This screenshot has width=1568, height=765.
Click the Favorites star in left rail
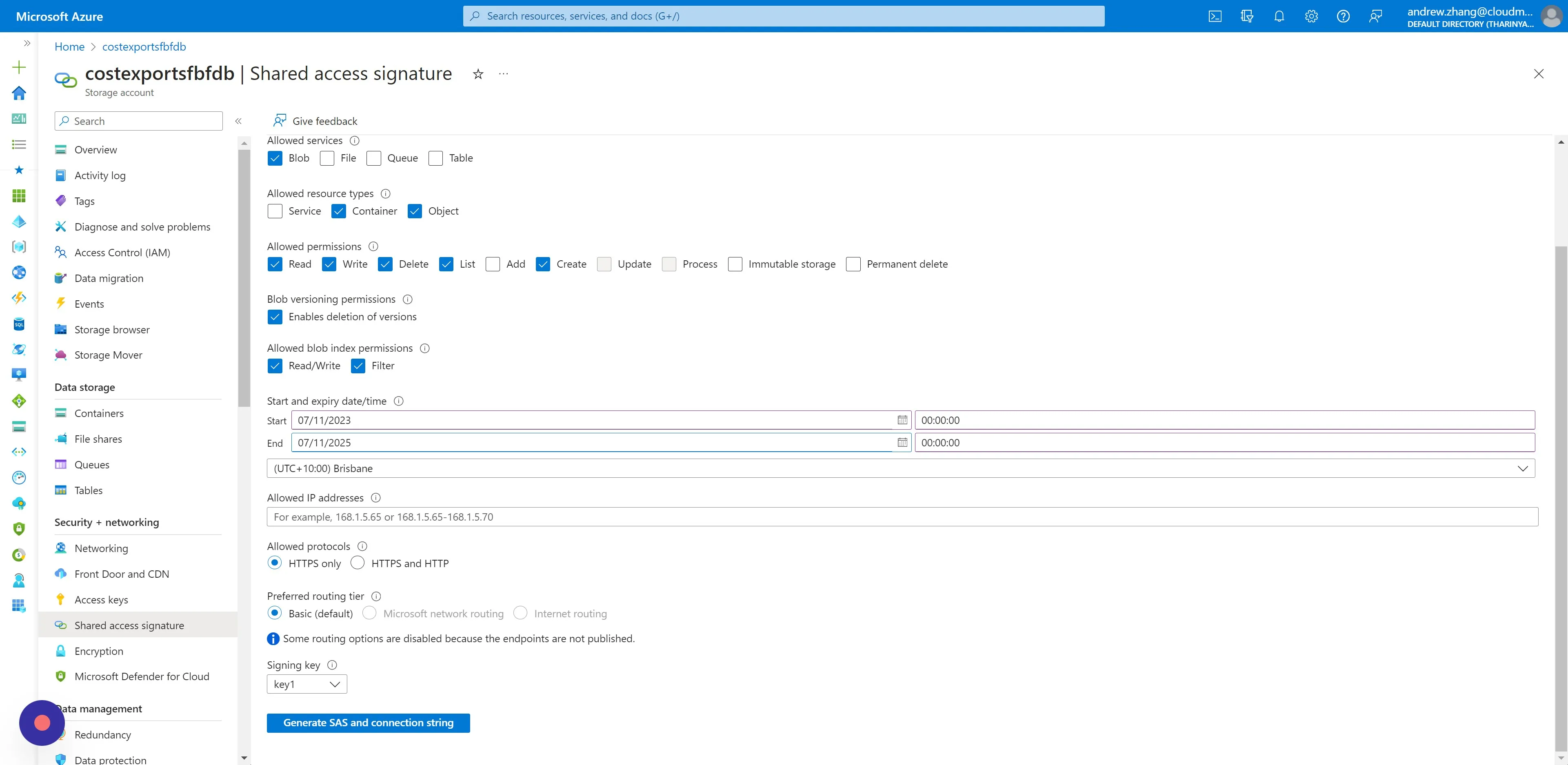tap(19, 170)
